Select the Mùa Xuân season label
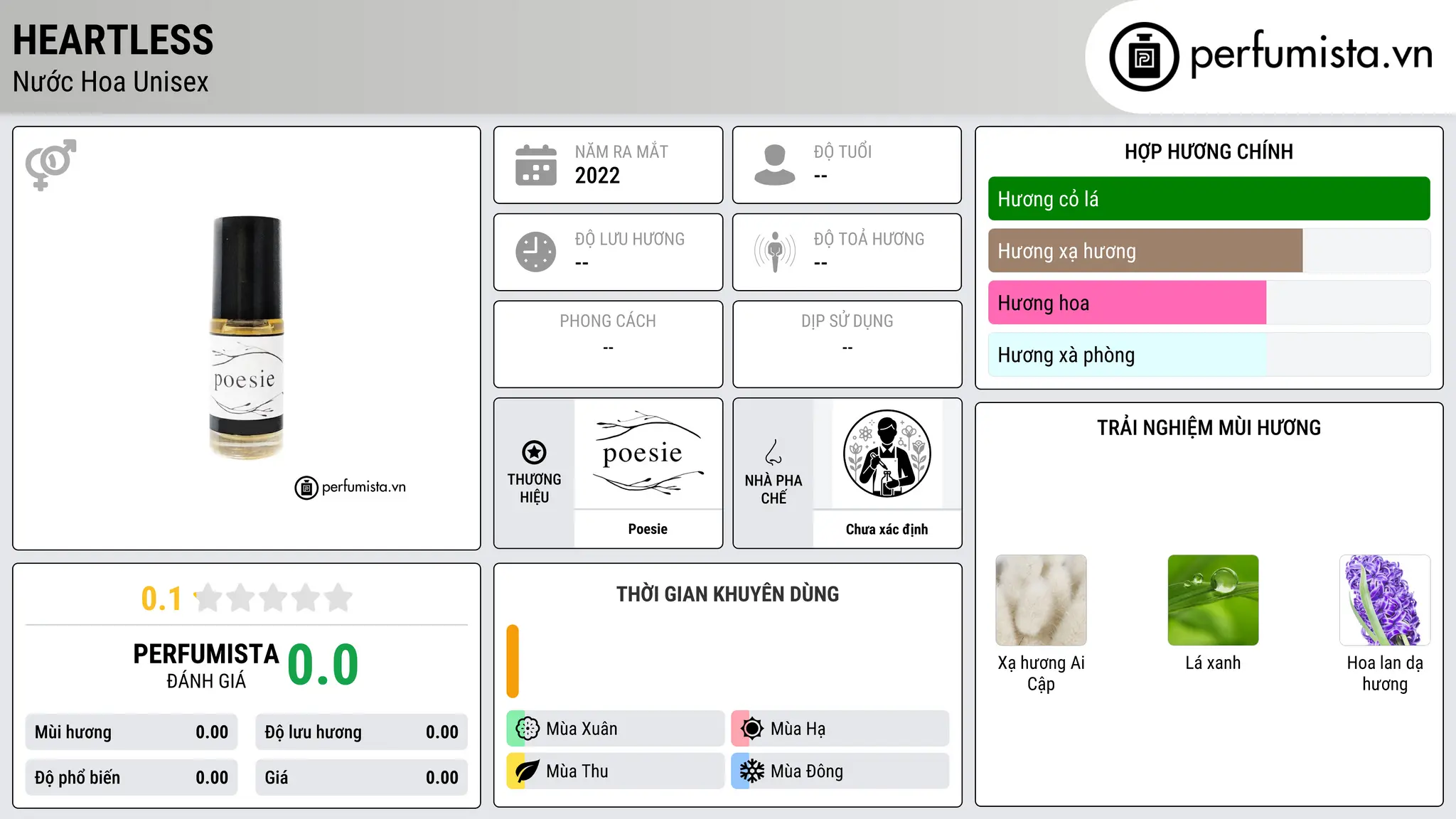This screenshot has width=1456, height=819. tap(582, 729)
